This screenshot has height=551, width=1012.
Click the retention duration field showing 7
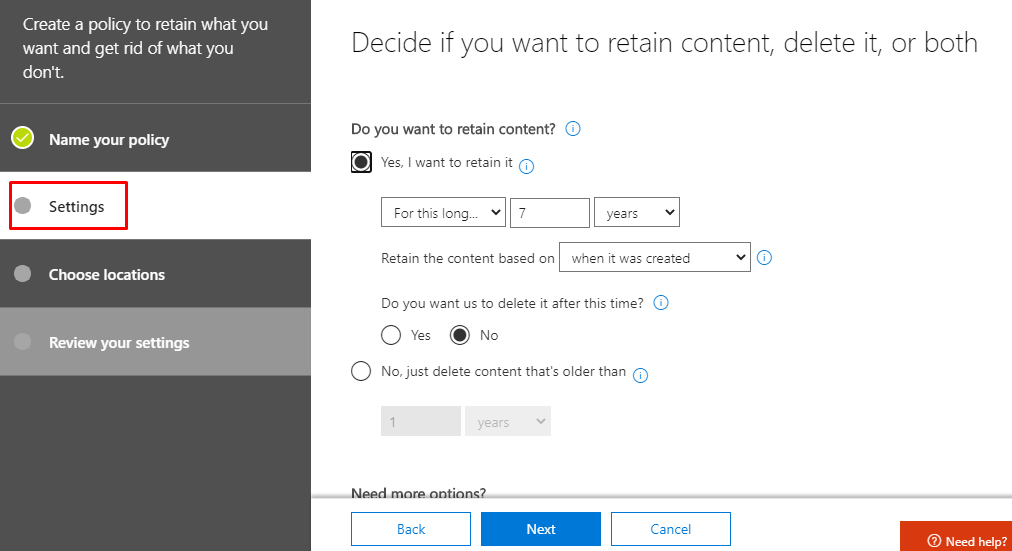pyautogui.click(x=550, y=212)
